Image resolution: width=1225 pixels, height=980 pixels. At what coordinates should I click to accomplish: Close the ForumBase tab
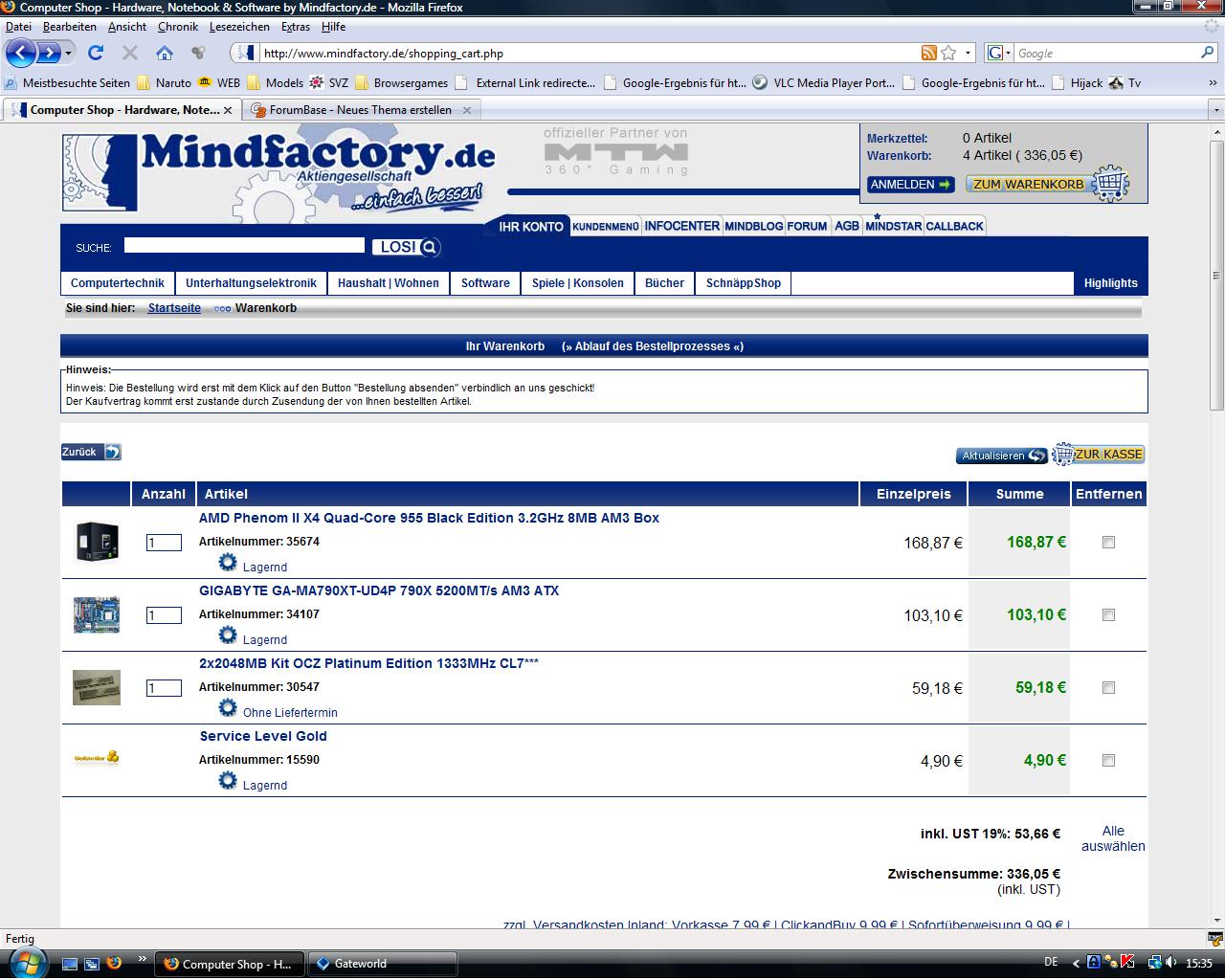pyautogui.click(x=467, y=110)
